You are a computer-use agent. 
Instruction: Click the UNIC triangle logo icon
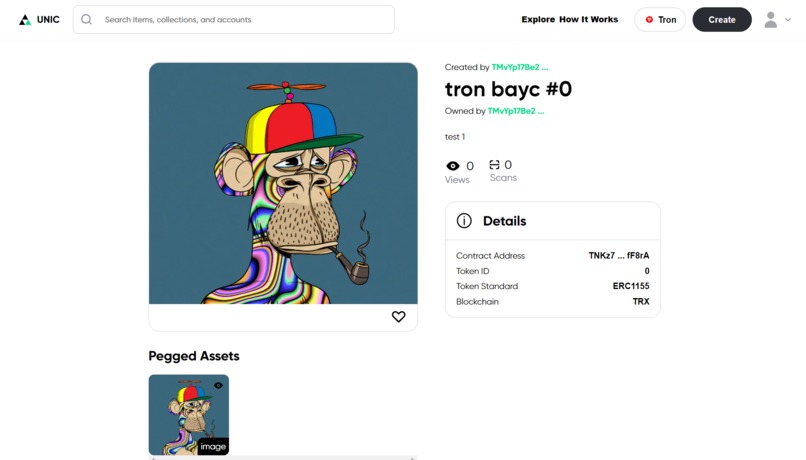[25, 20]
